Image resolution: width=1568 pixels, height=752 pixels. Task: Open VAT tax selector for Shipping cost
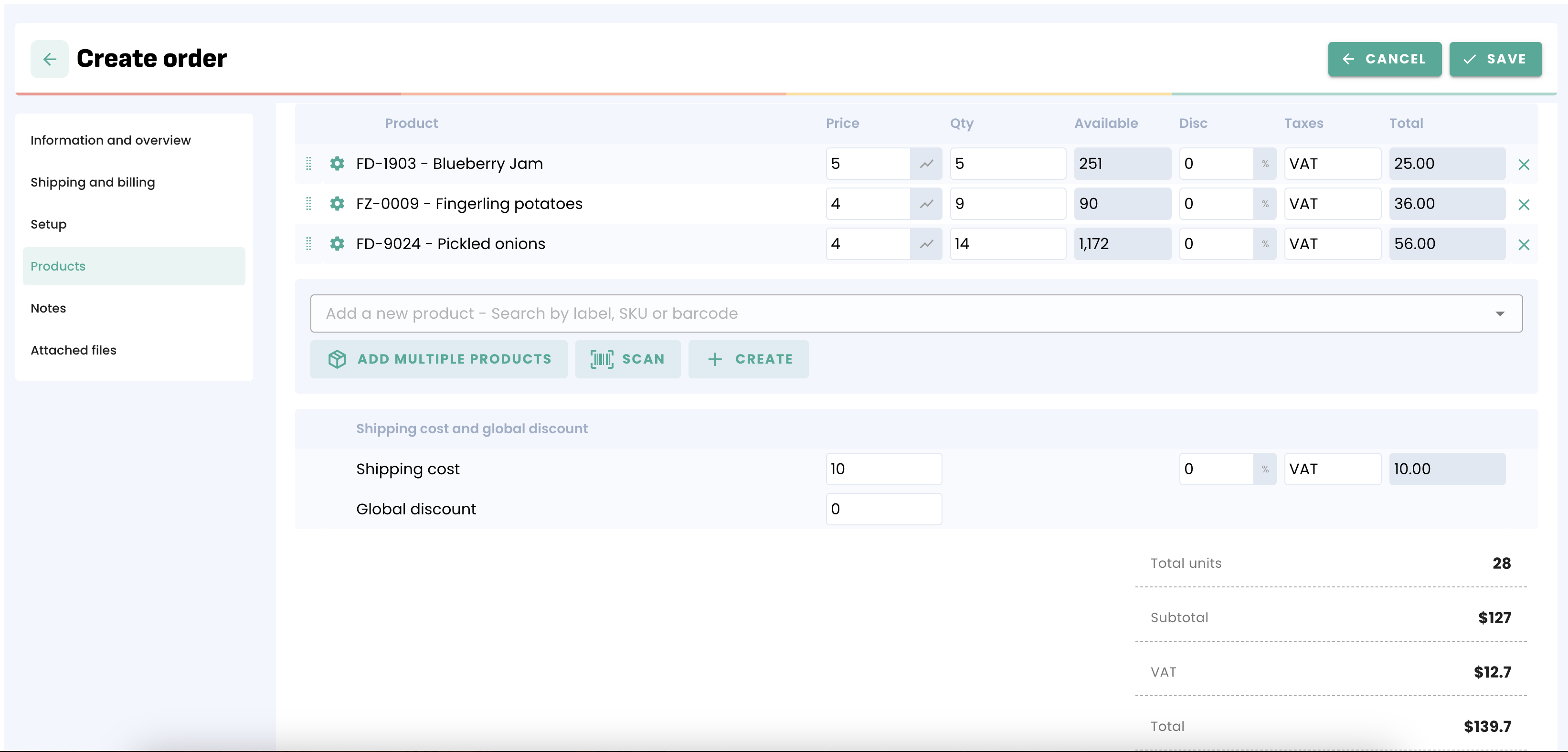1332,469
